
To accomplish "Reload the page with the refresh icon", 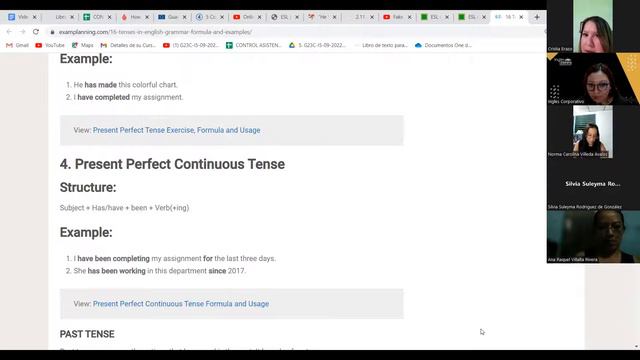I will (36, 31).
